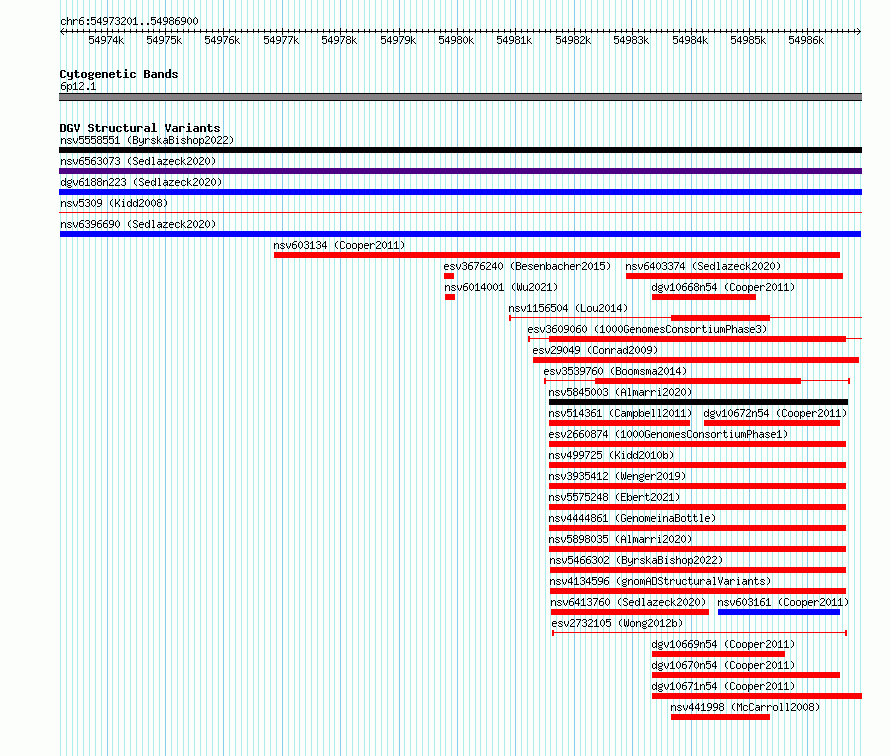
Task: Select the thick red esv3539760 bar
Action: (x=698, y=381)
